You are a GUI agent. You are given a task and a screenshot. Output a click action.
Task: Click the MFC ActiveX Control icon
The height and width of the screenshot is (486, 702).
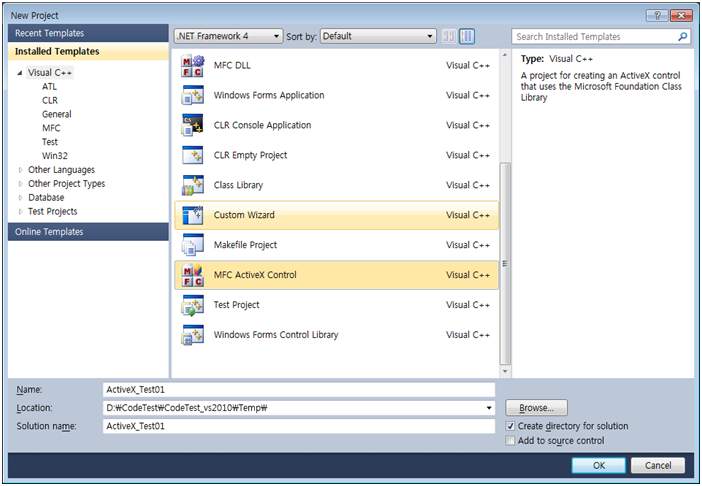coord(193,275)
